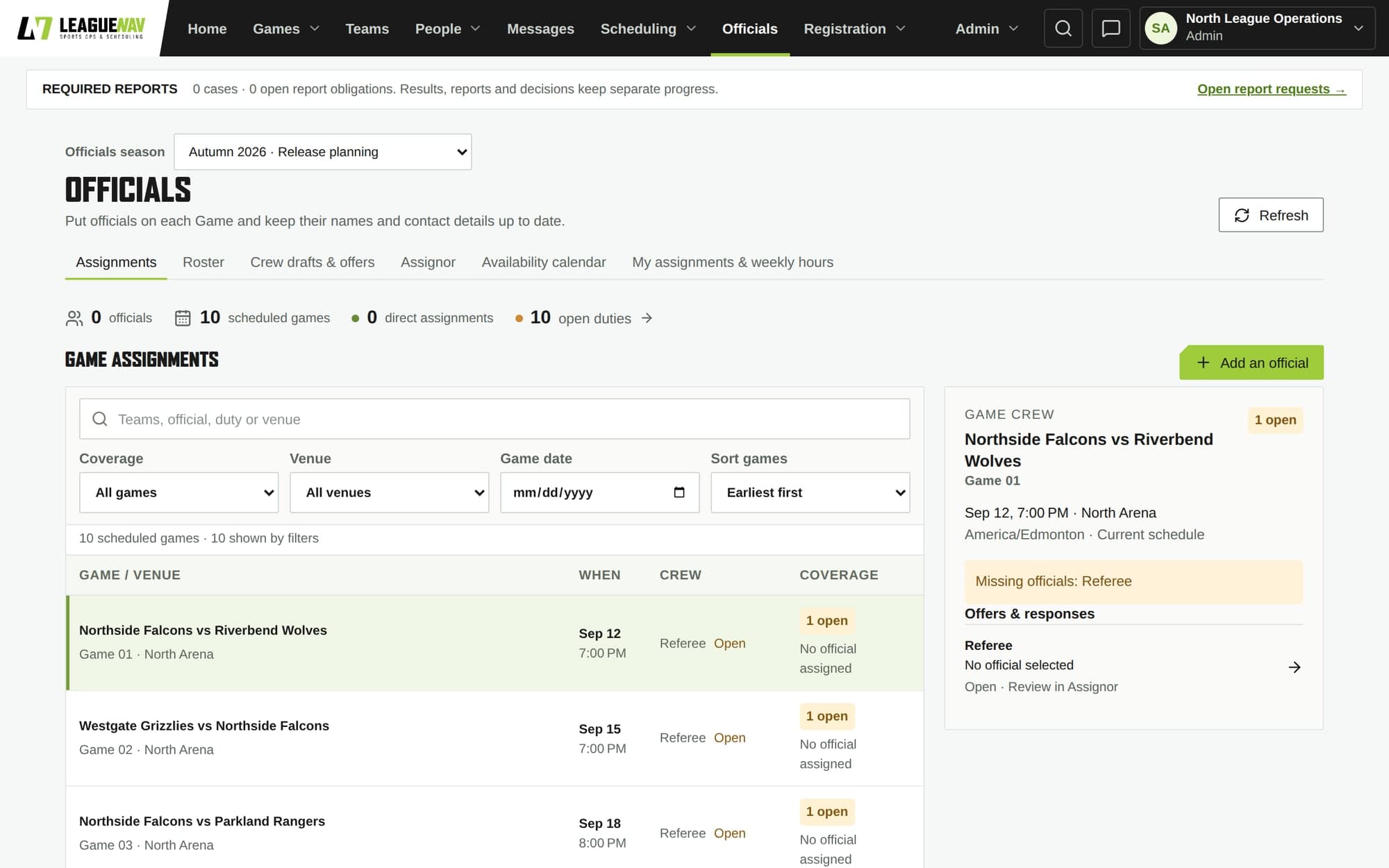1389x868 pixels.
Task: Open the Assignor tab
Action: coord(428,262)
